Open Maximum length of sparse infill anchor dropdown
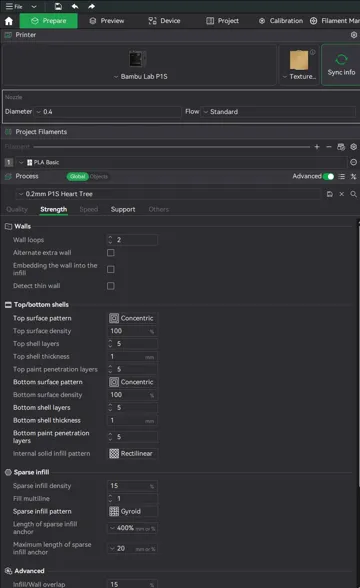The width and height of the screenshot is (360, 588). (x=132, y=549)
